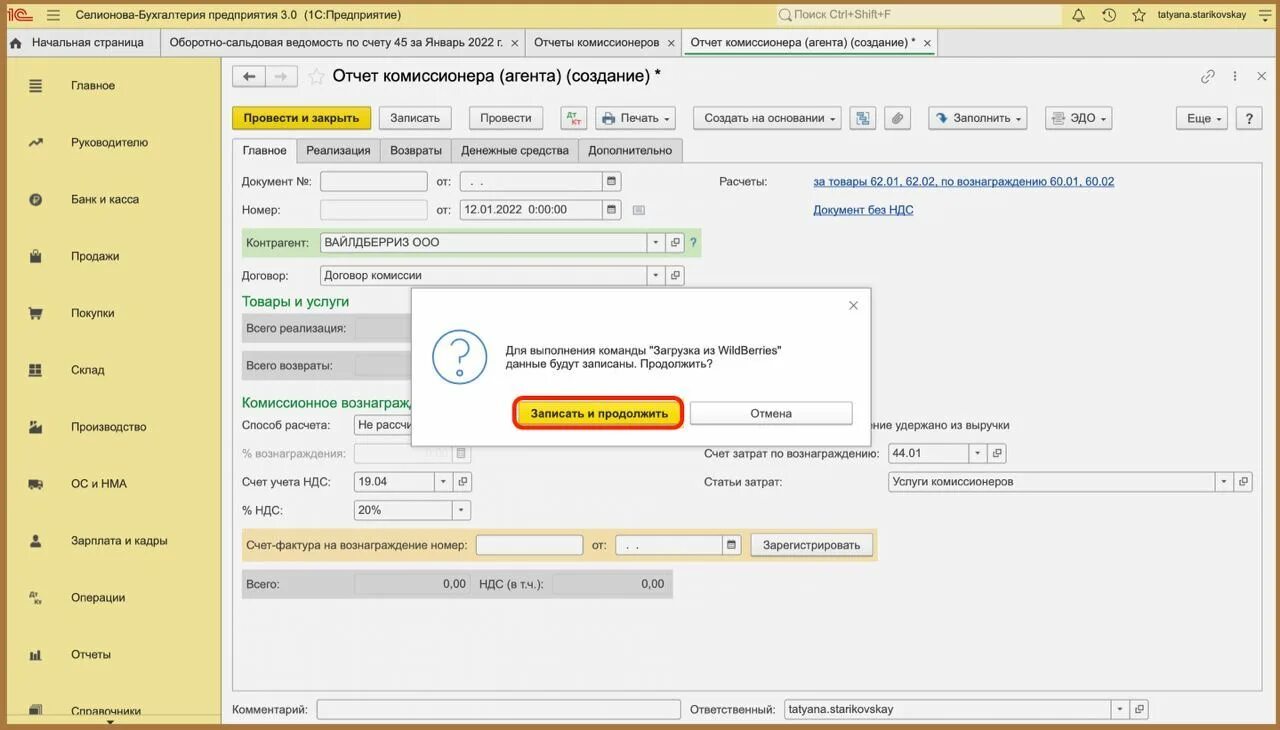Expand Контрагент ВАЙЛДБЕРРИЗ ООО dropdown
This screenshot has height=730, width=1280.
[x=656, y=243]
